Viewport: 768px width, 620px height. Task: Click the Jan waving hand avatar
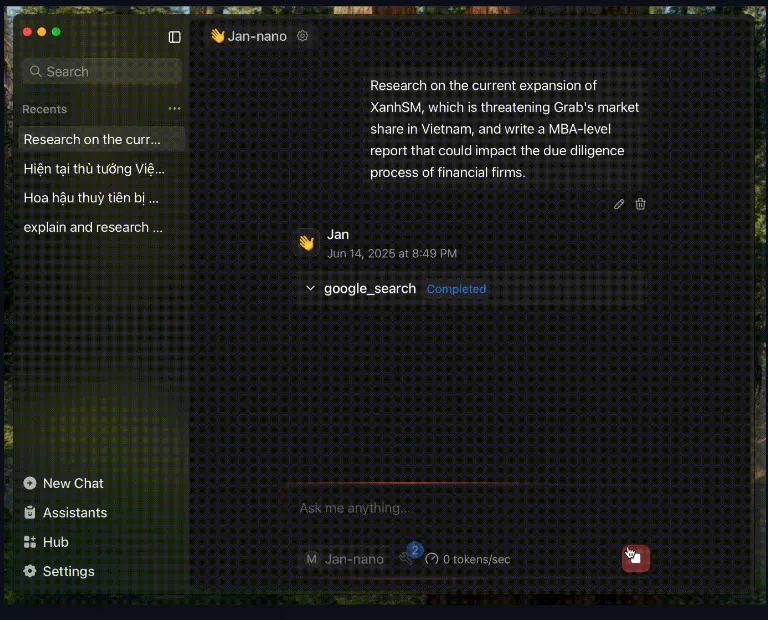[x=306, y=243]
